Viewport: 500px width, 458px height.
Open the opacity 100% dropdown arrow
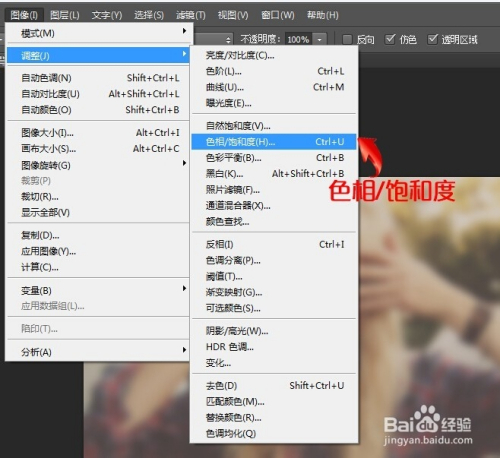pos(319,40)
